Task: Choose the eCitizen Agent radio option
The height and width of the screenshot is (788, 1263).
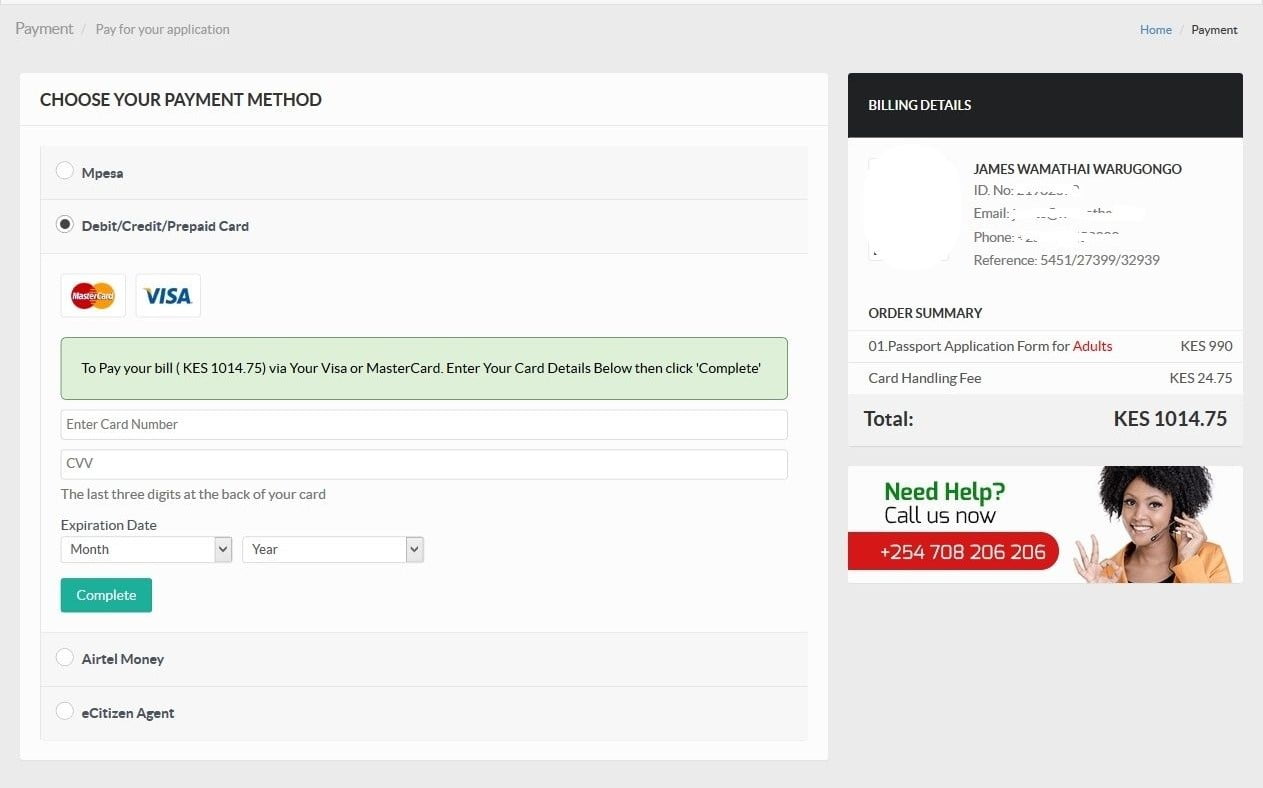Action: coord(65,711)
